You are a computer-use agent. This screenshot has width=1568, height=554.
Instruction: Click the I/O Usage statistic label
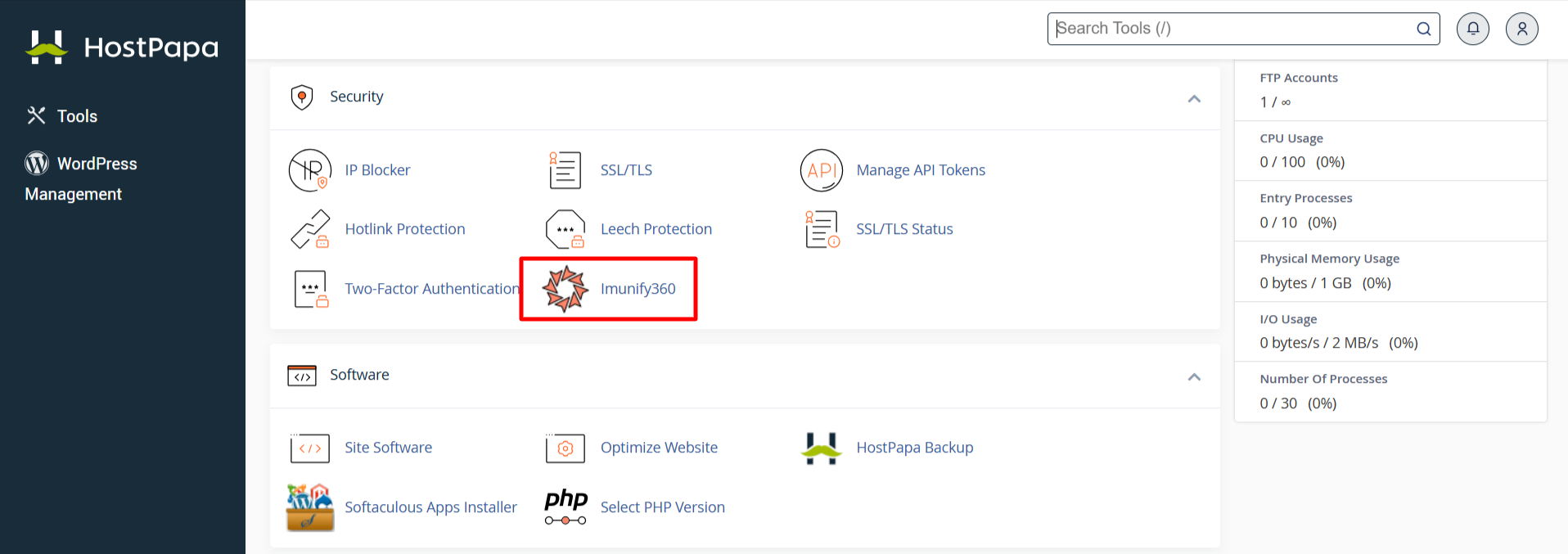[1288, 319]
